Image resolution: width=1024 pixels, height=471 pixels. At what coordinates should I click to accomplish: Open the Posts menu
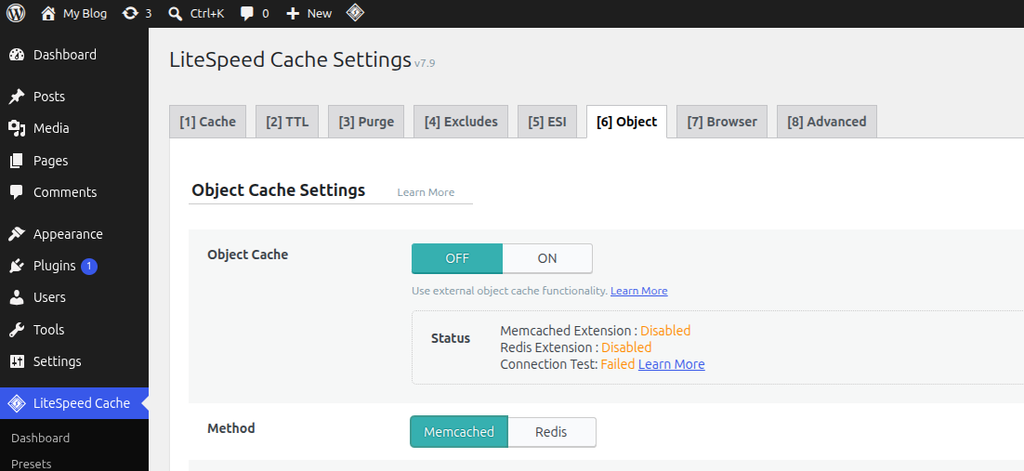[x=49, y=97]
